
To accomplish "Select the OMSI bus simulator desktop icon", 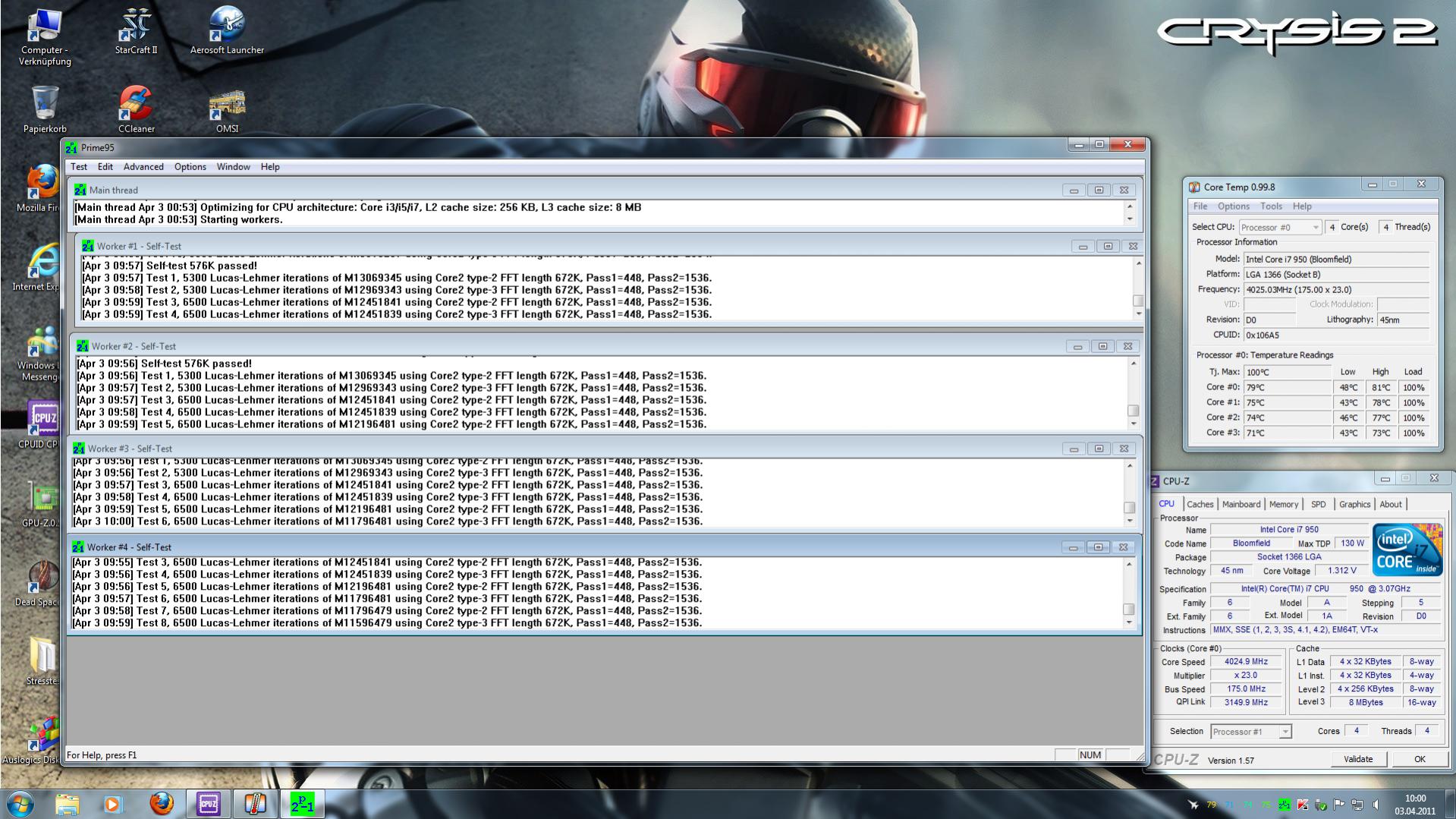I will click(x=227, y=110).
